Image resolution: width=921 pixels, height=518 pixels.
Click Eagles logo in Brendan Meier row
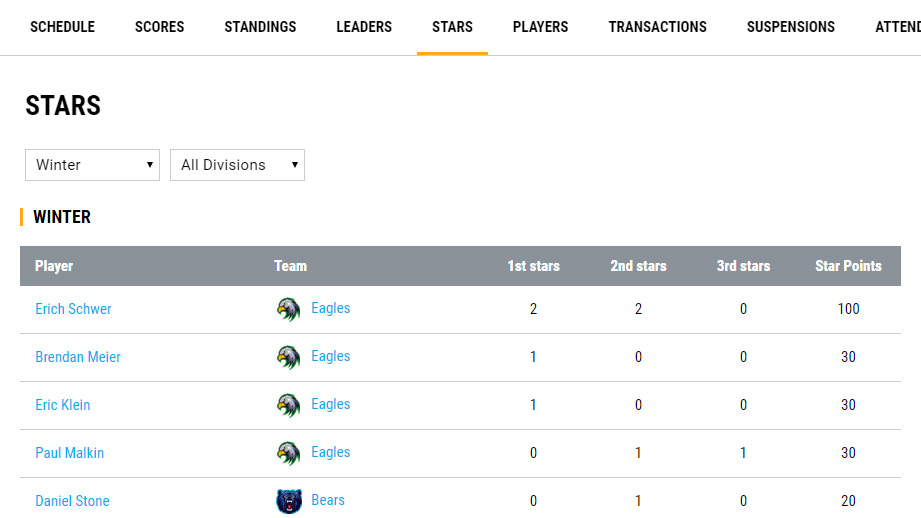click(288, 357)
